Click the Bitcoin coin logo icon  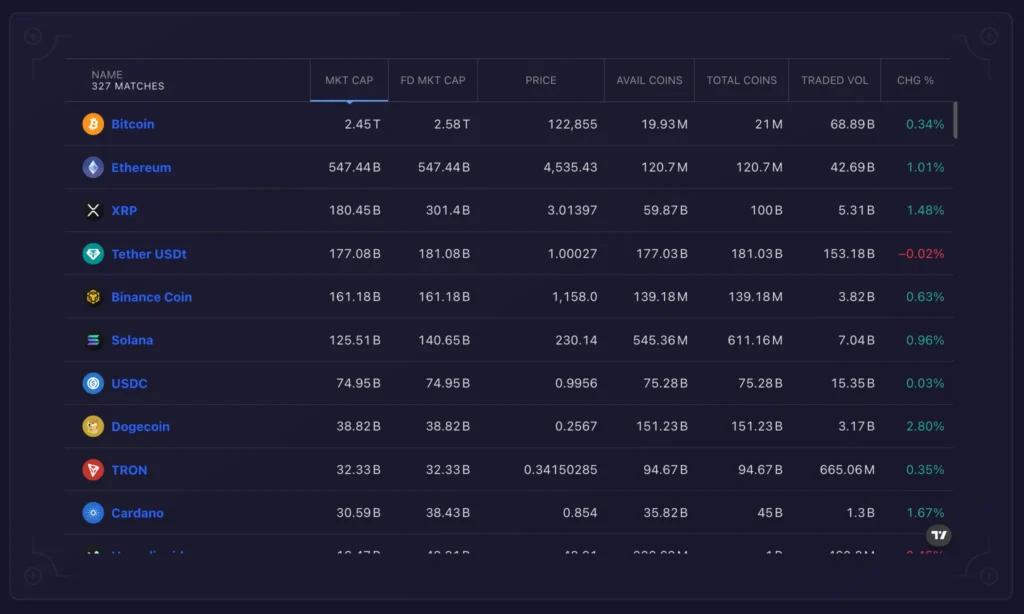click(93, 124)
